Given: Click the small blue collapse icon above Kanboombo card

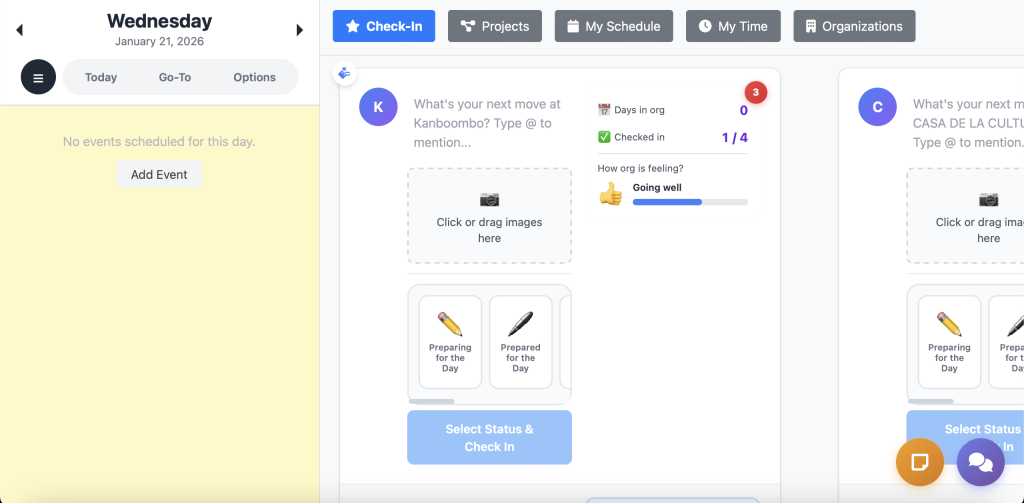Looking at the screenshot, I should tap(345, 73).
